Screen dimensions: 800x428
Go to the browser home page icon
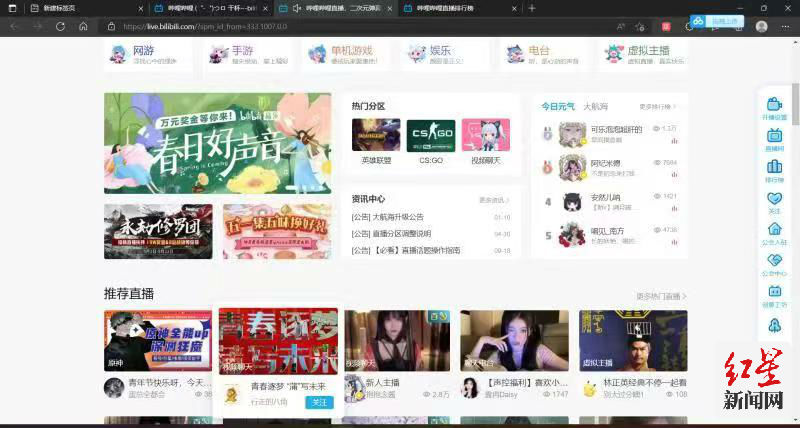click(x=83, y=27)
